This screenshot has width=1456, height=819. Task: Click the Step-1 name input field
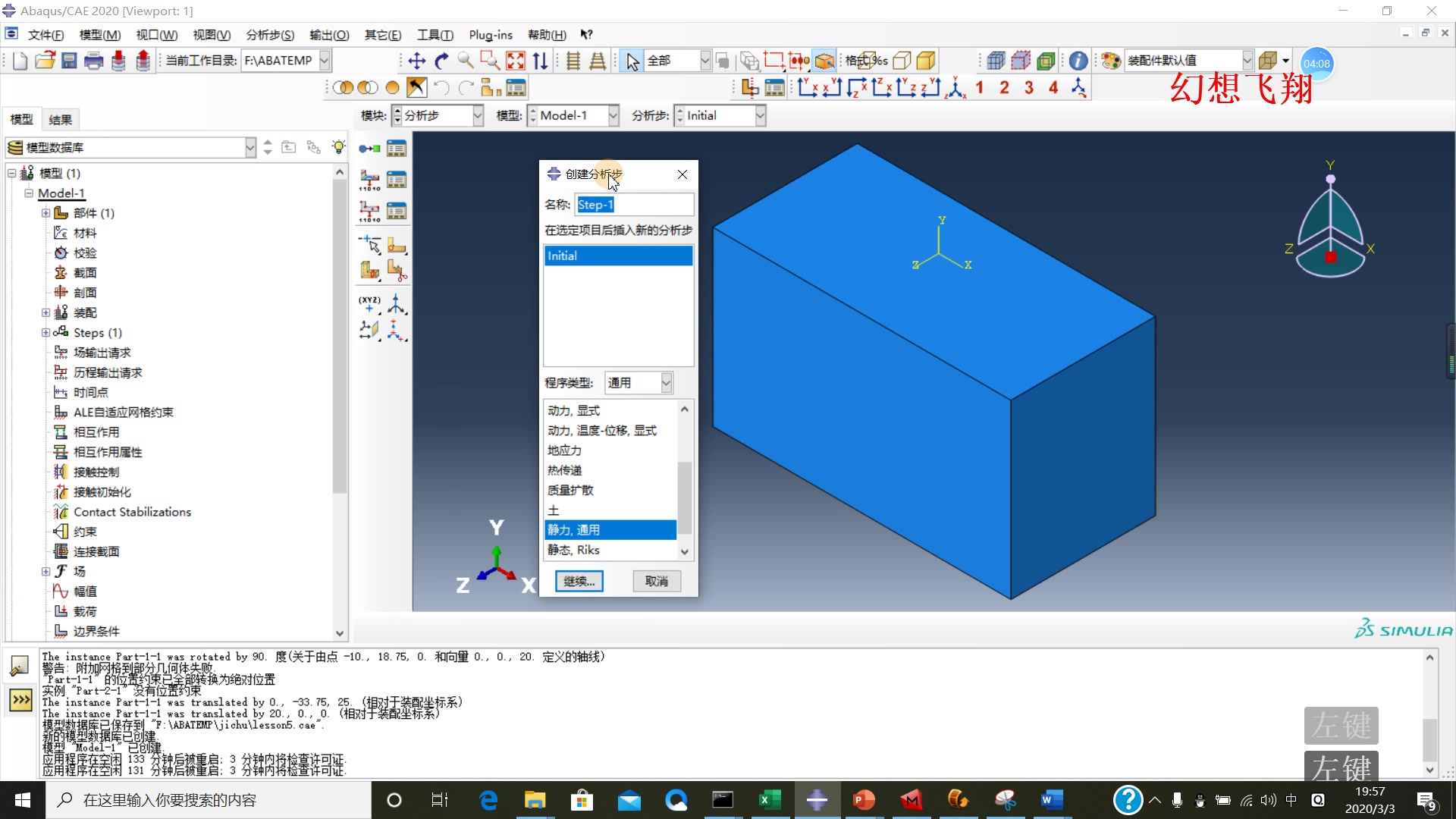click(x=634, y=204)
